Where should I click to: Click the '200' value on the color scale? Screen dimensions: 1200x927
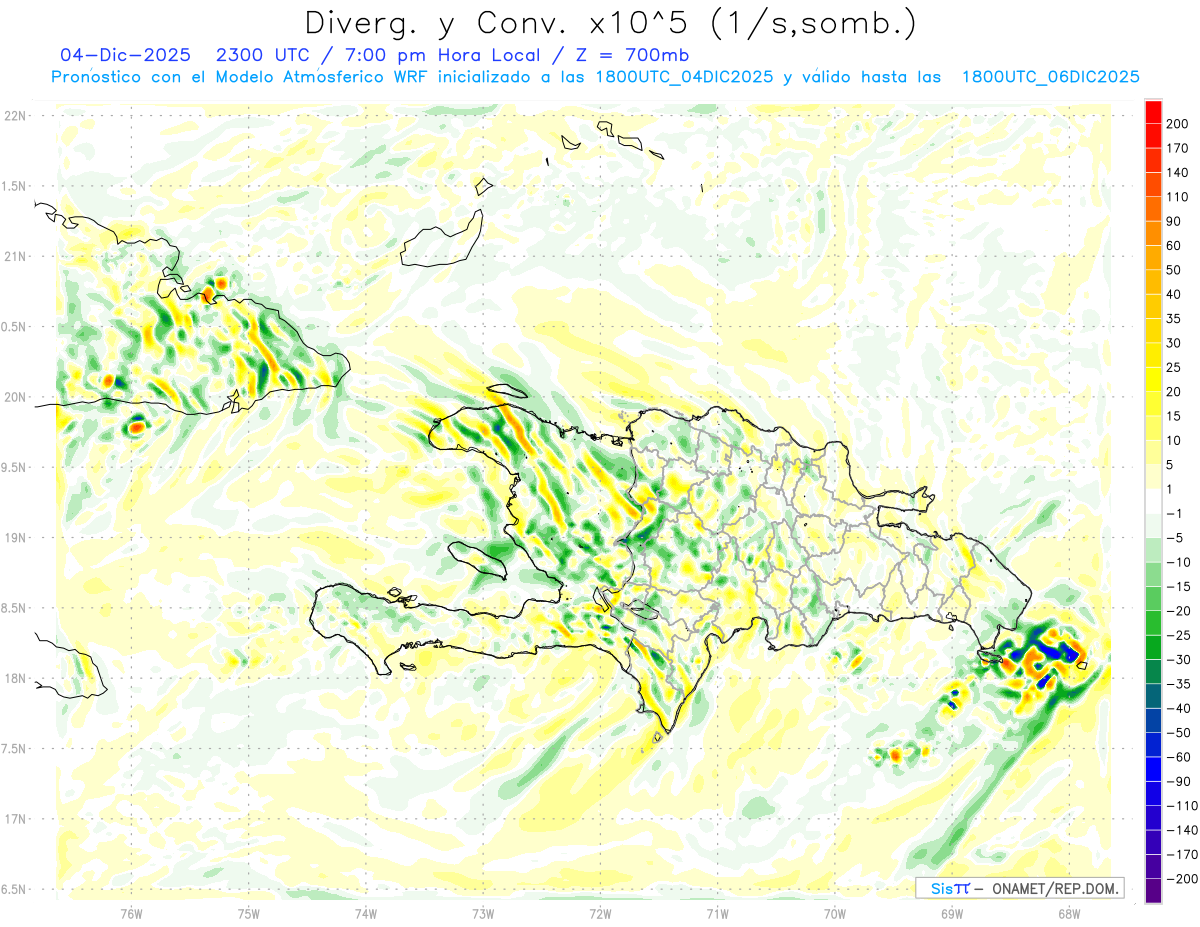1179,124
